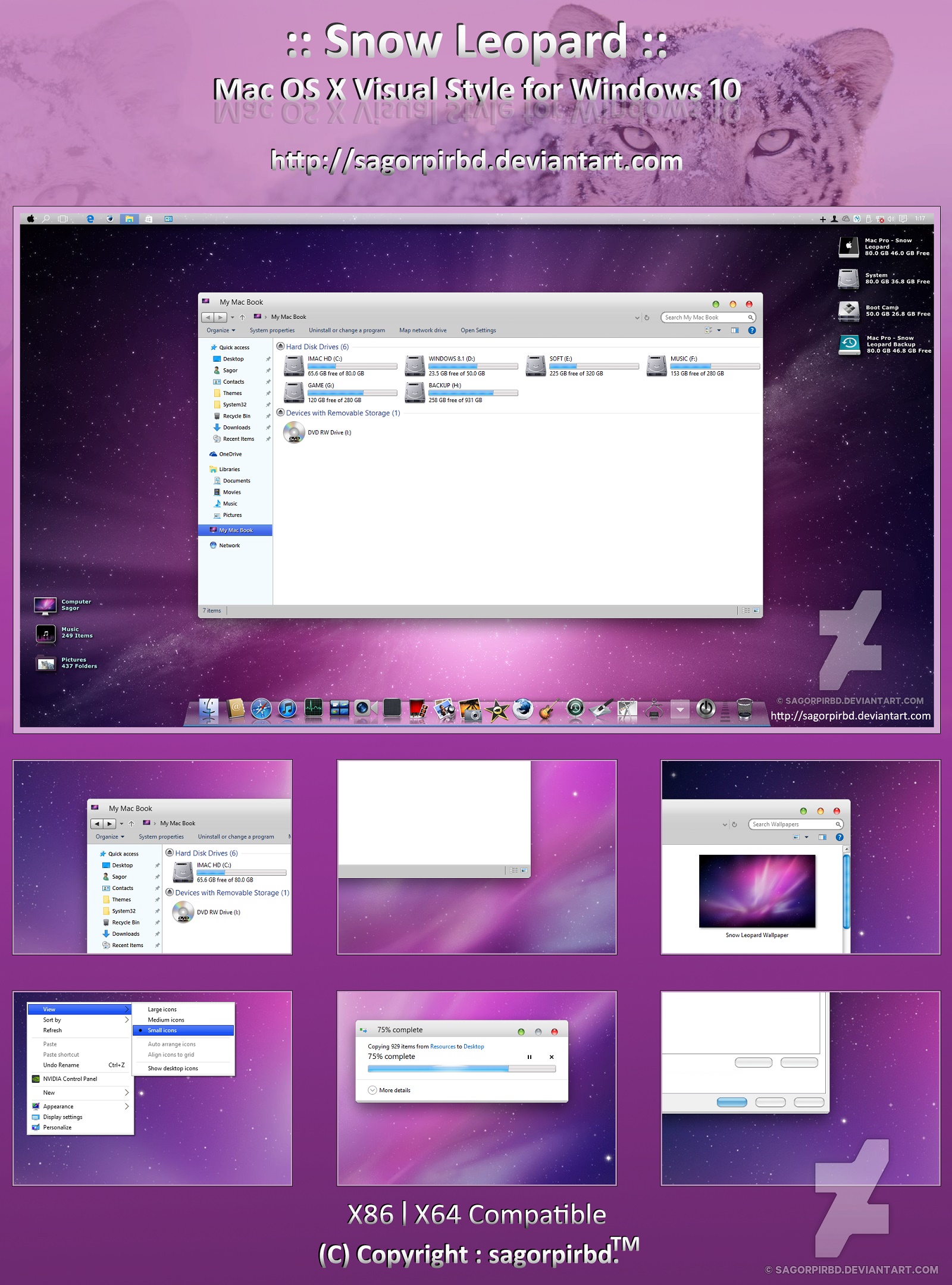Switch to details view in main status bar
The image size is (952, 1285).
746,610
